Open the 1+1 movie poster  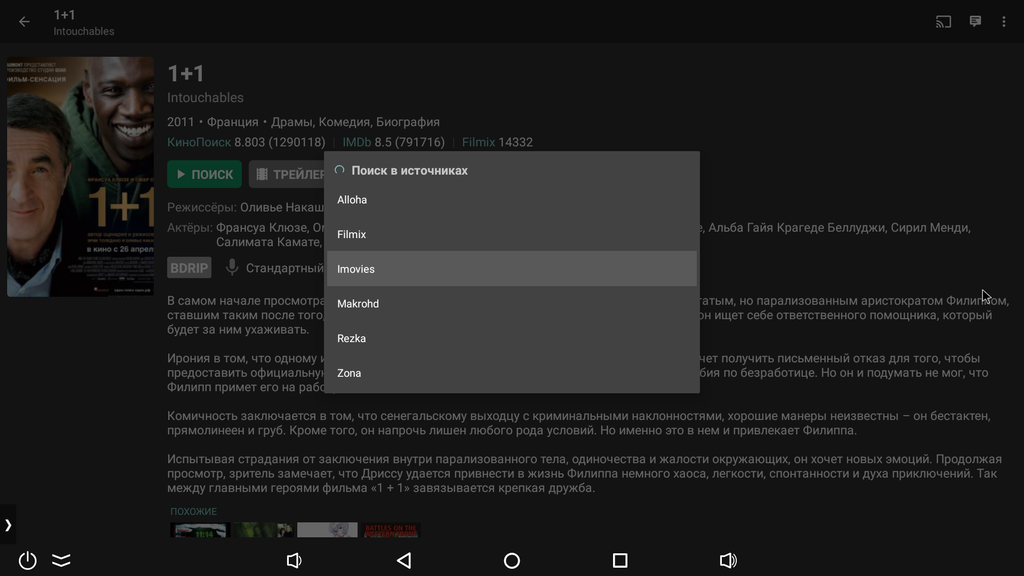(x=80, y=176)
